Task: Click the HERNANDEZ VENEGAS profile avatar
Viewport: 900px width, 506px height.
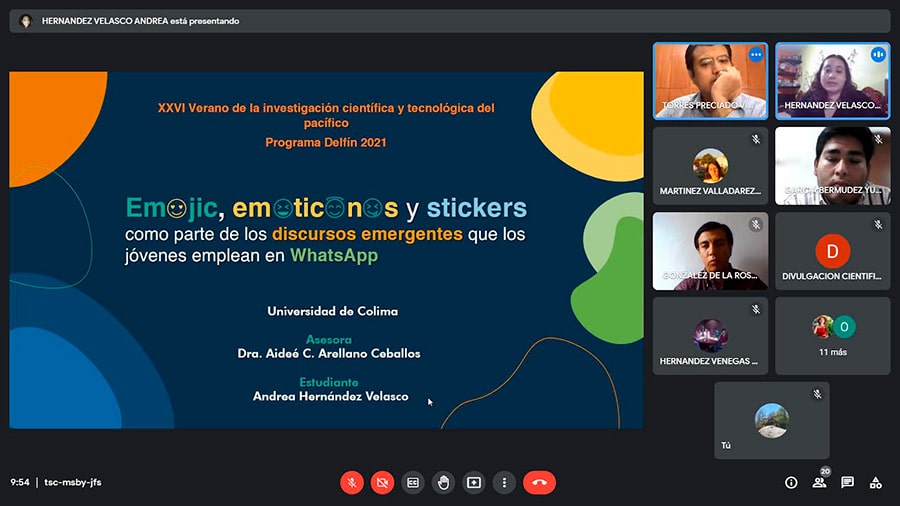Action: click(x=710, y=336)
